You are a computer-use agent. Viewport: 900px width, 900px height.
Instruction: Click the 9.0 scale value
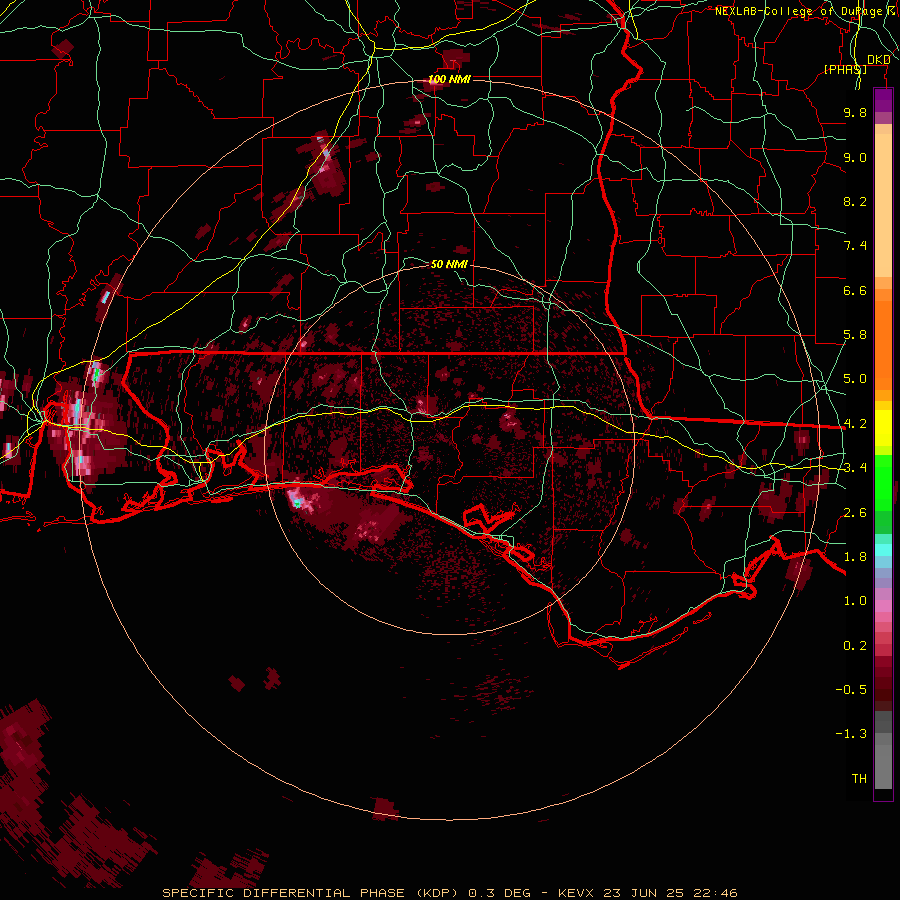coord(855,157)
